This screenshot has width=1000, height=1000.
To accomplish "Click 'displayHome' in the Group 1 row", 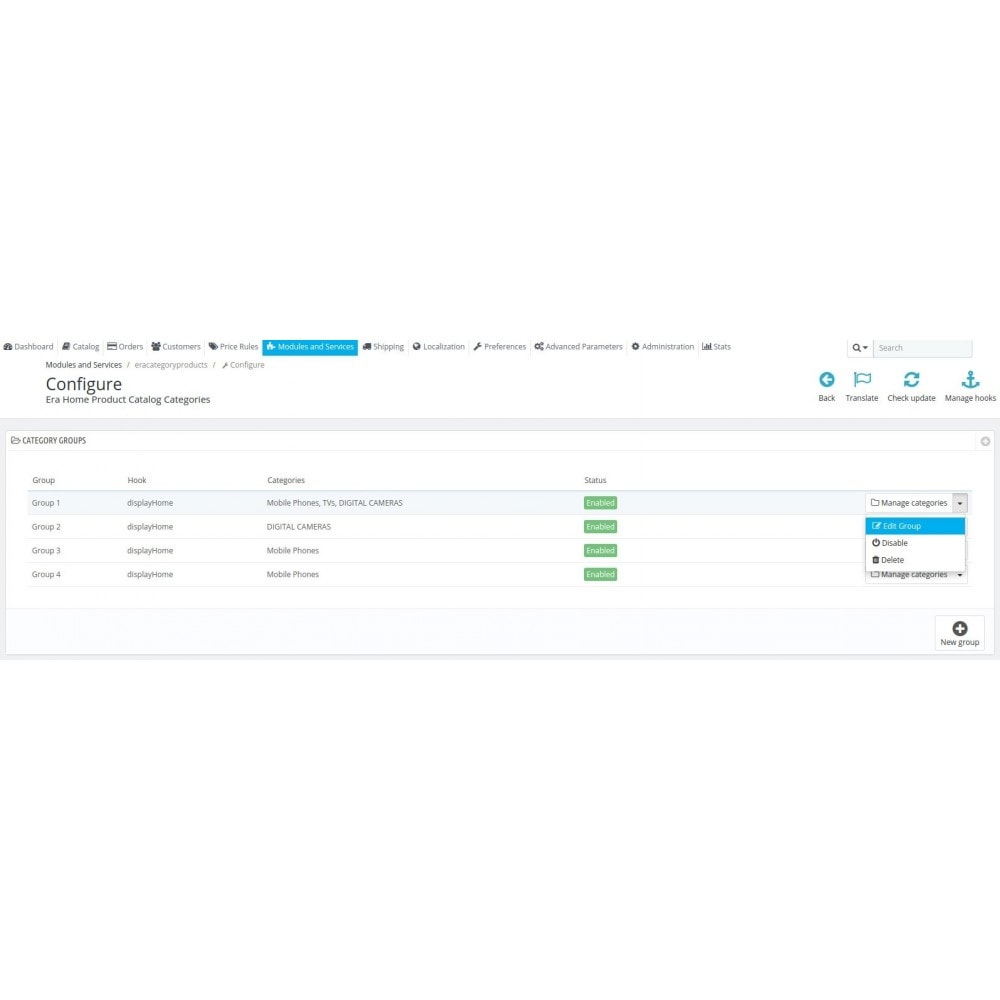I will (x=150, y=503).
